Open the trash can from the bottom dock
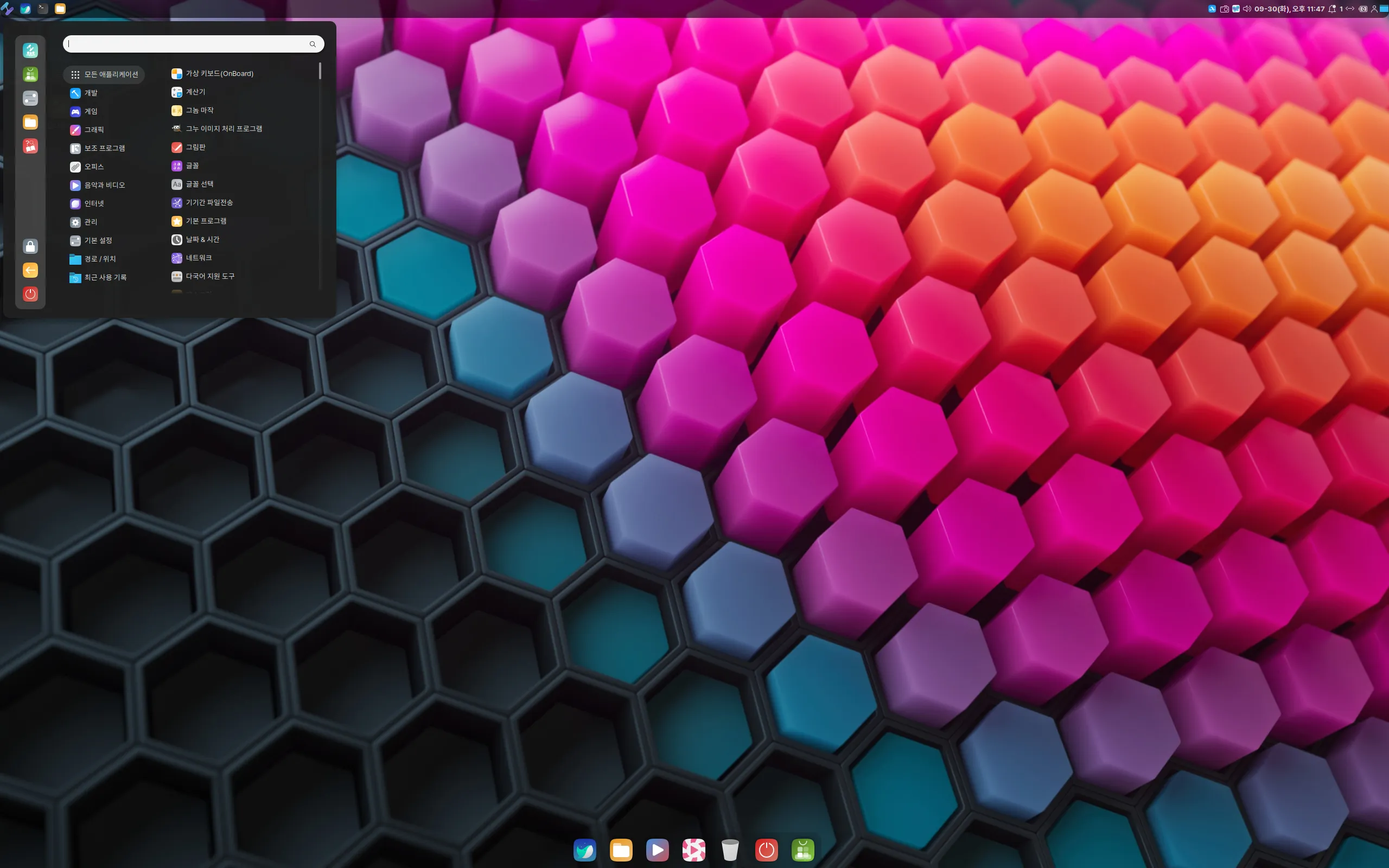 point(730,850)
